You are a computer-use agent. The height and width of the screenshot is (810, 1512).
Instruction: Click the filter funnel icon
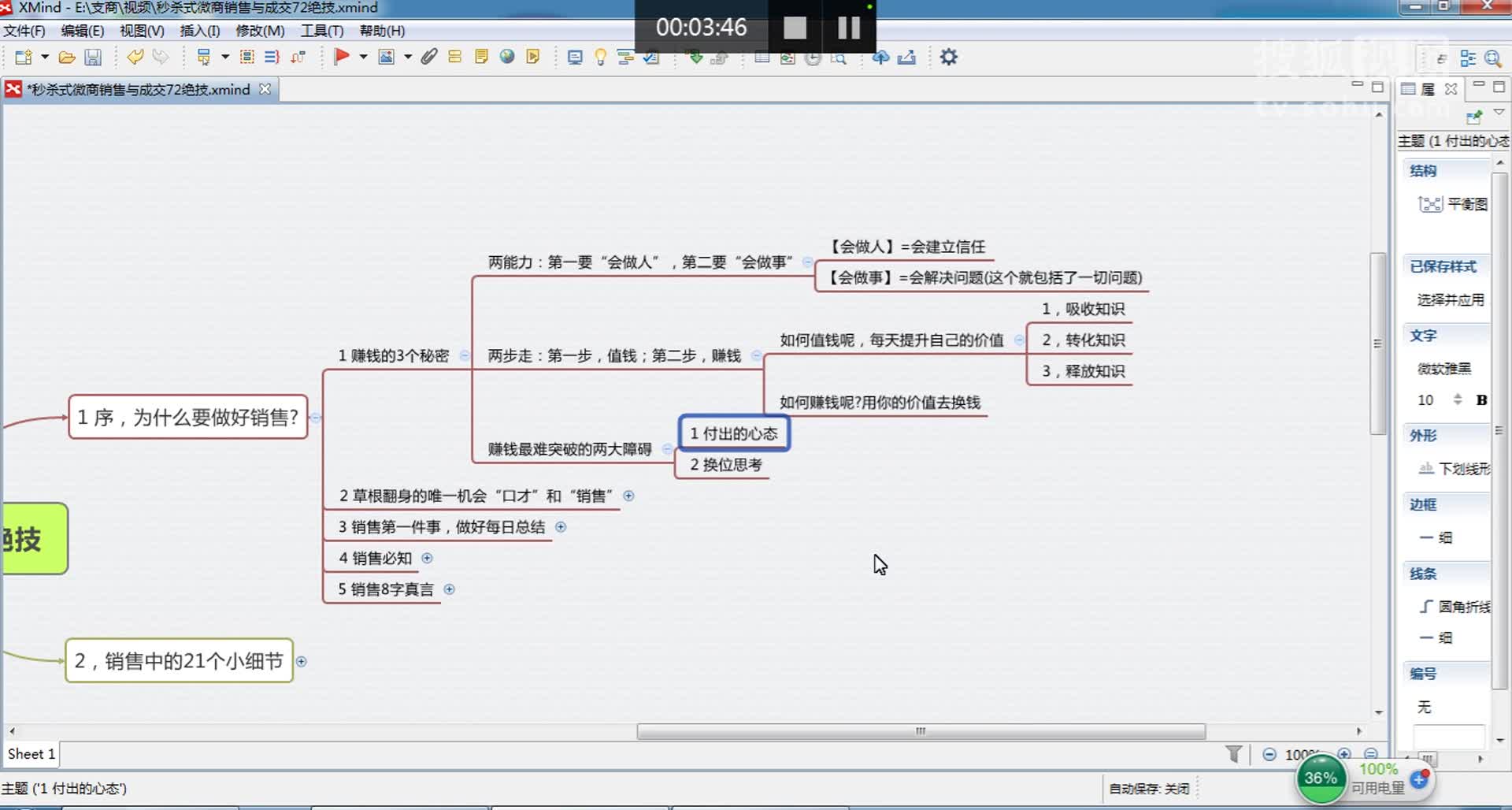click(x=1234, y=754)
